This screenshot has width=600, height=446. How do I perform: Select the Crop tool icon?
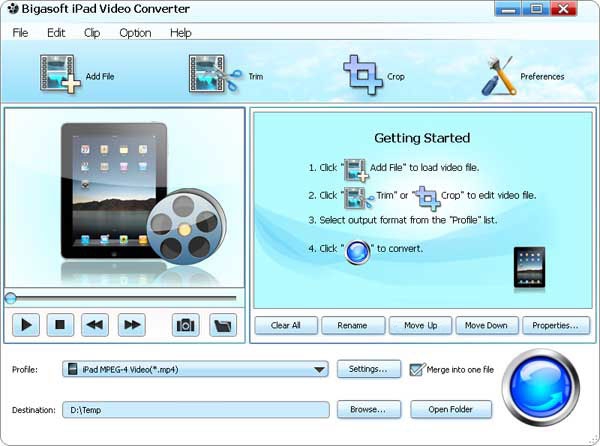tap(363, 75)
